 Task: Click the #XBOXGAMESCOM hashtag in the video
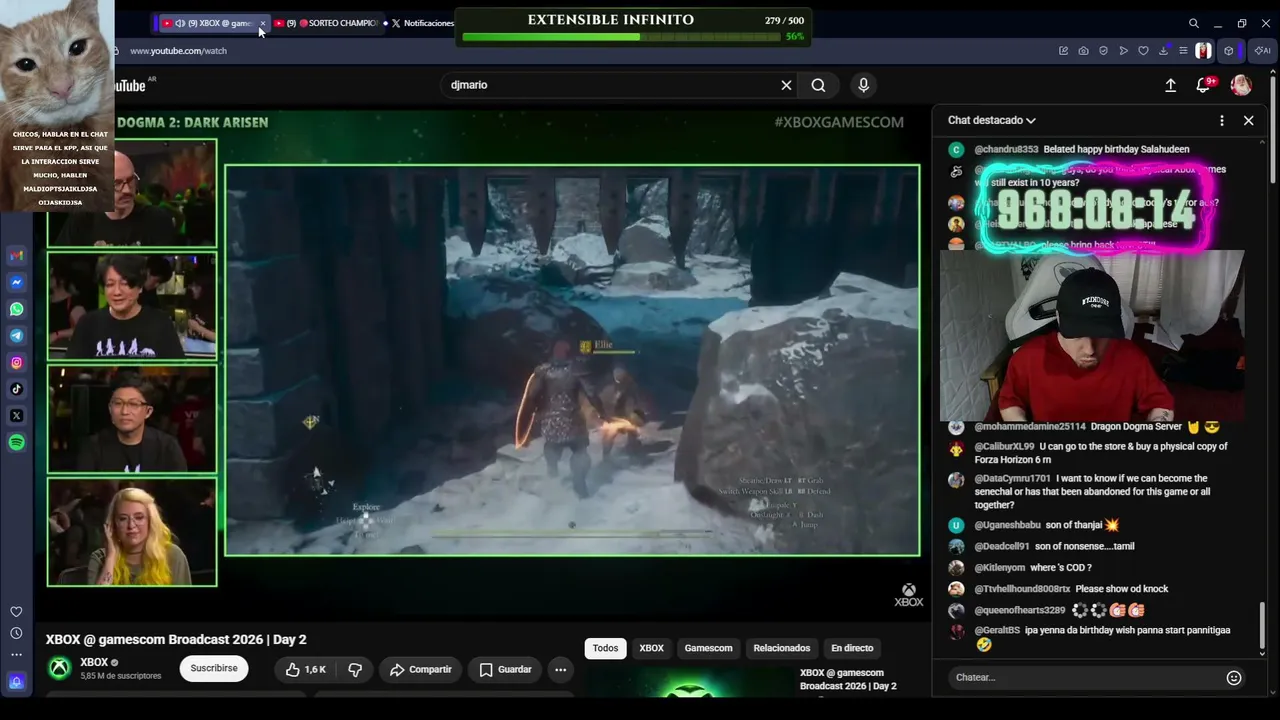(839, 122)
